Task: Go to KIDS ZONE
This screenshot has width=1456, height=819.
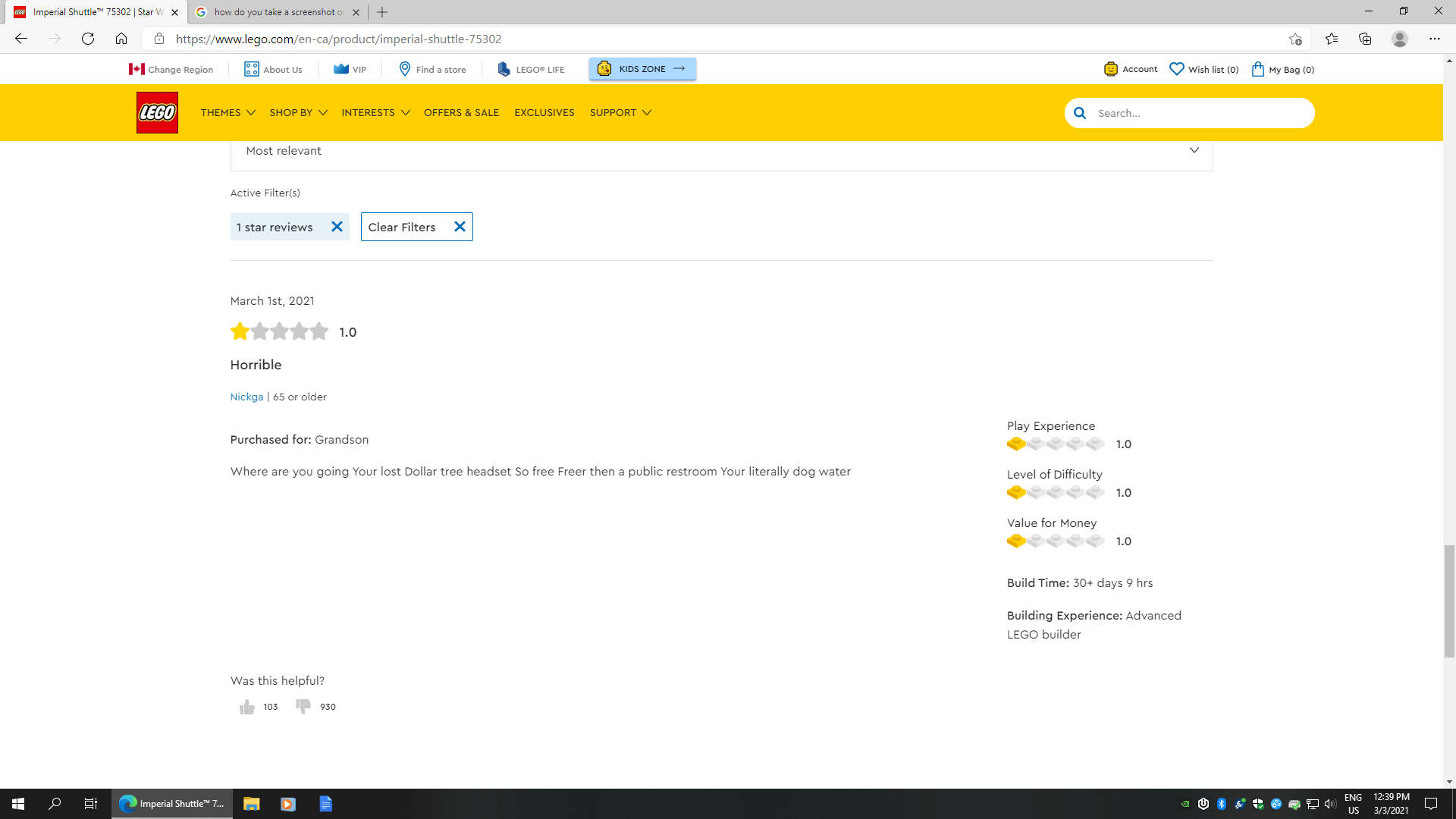Action: (642, 68)
